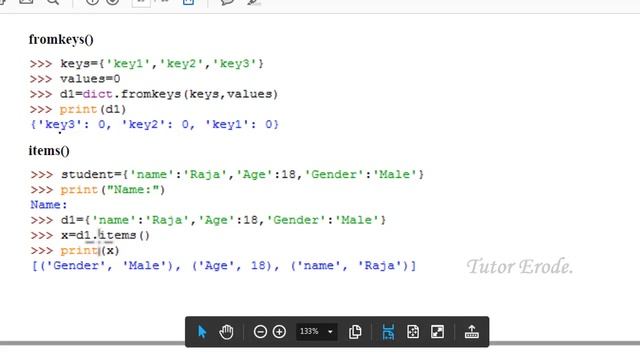The width and height of the screenshot is (640, 360).
Task: Zoom in with the plus button
Action: point(279,332)
